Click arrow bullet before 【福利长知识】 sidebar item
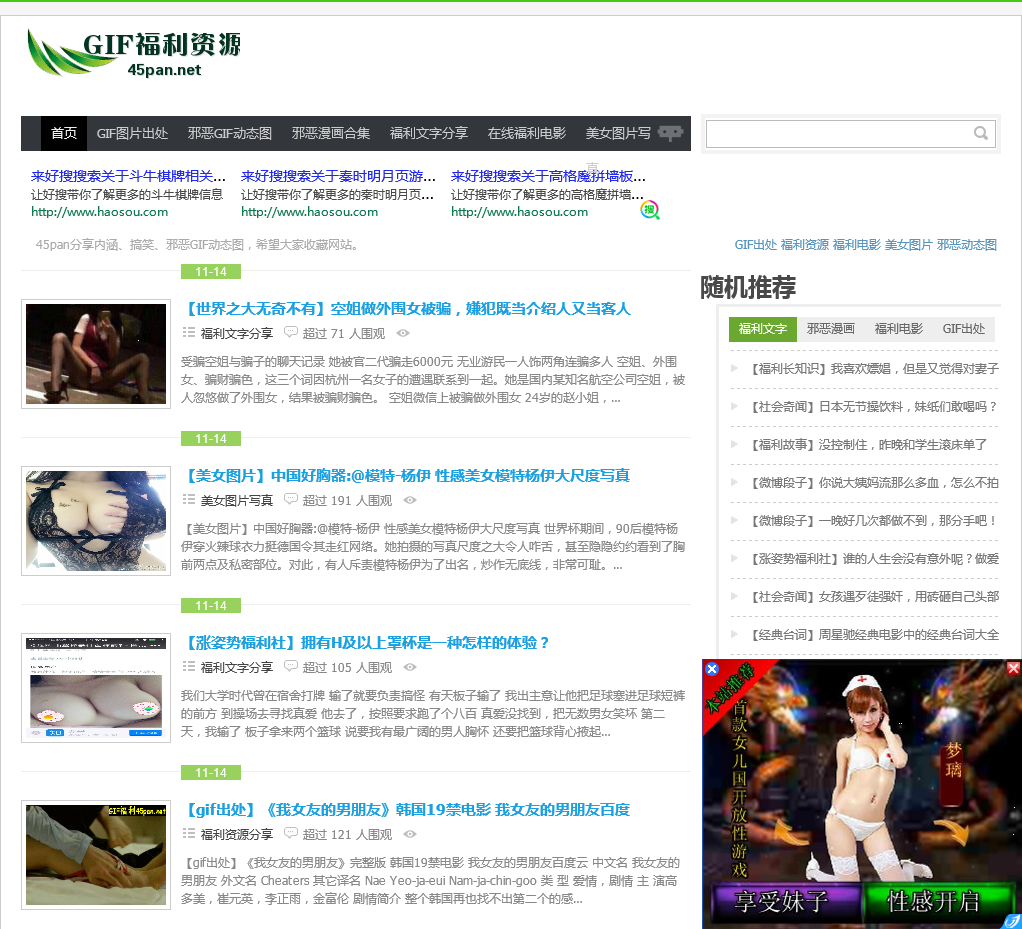The width and height of the screenshot is (1022, 929). 735,368
